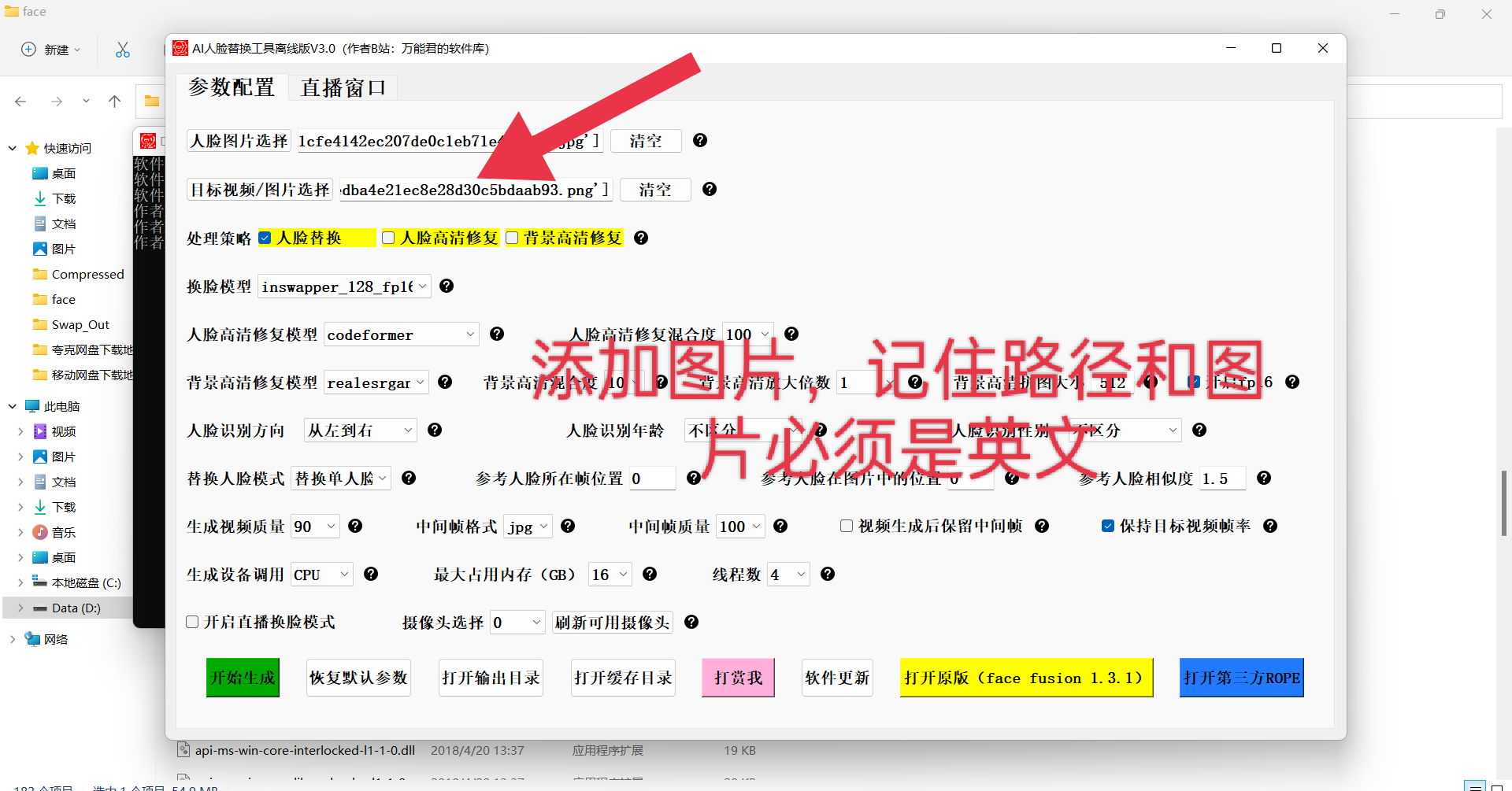Image resolution: width=1512 pixels, height=791 pixels.
Task: Click 开始生成 green button
Action: click(x=243, y=678)
